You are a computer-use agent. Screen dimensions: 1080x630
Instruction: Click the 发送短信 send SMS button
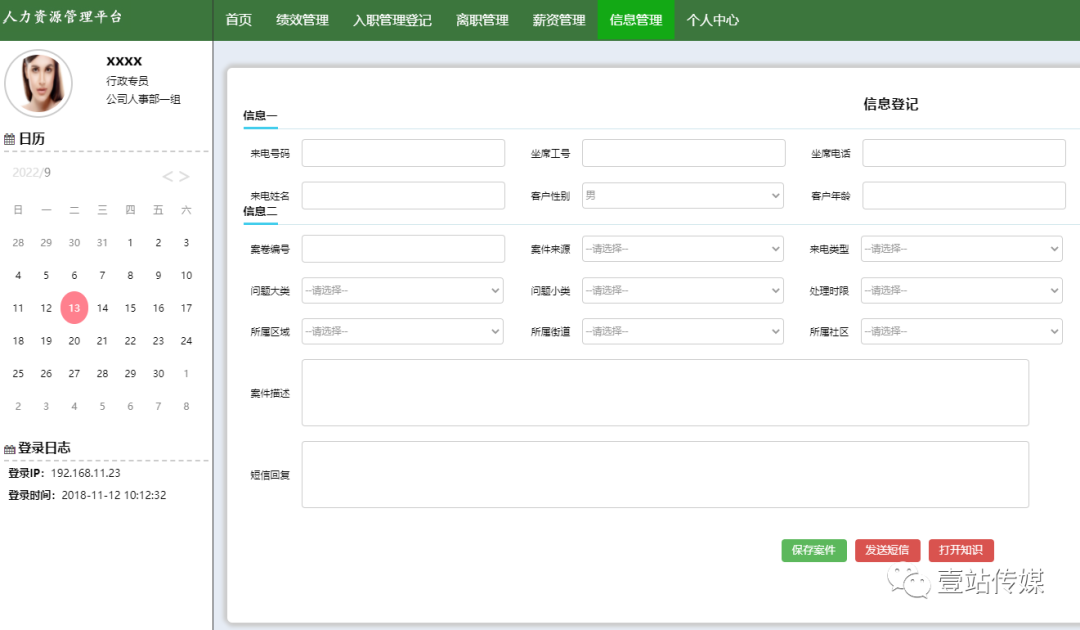tap(887, 550)
